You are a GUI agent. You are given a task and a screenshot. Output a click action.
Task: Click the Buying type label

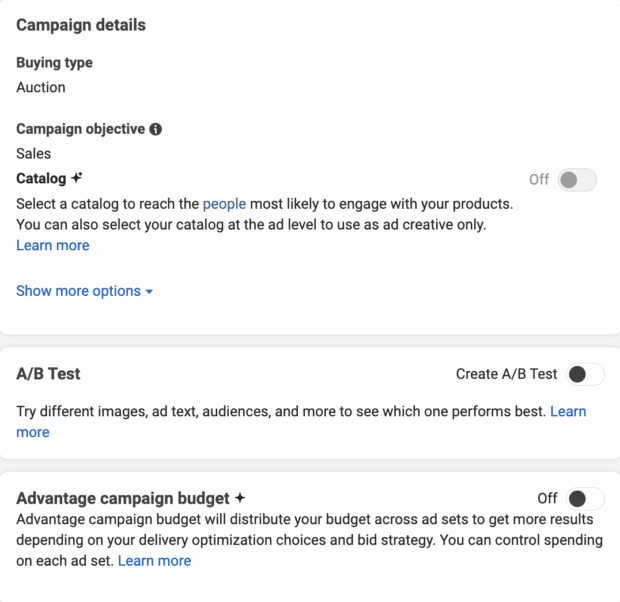click(x=54, y=62)
